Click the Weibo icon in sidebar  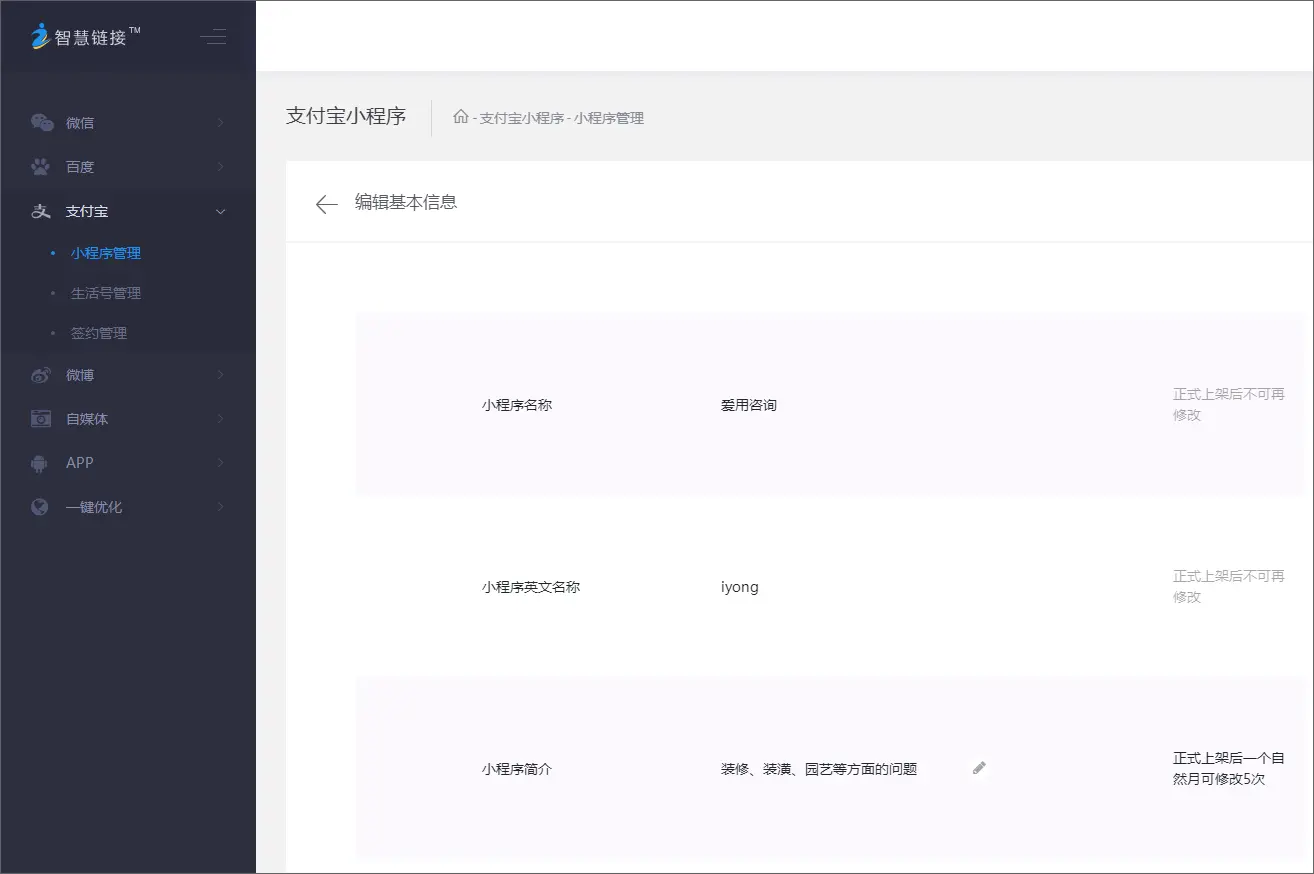click(40, 375)
